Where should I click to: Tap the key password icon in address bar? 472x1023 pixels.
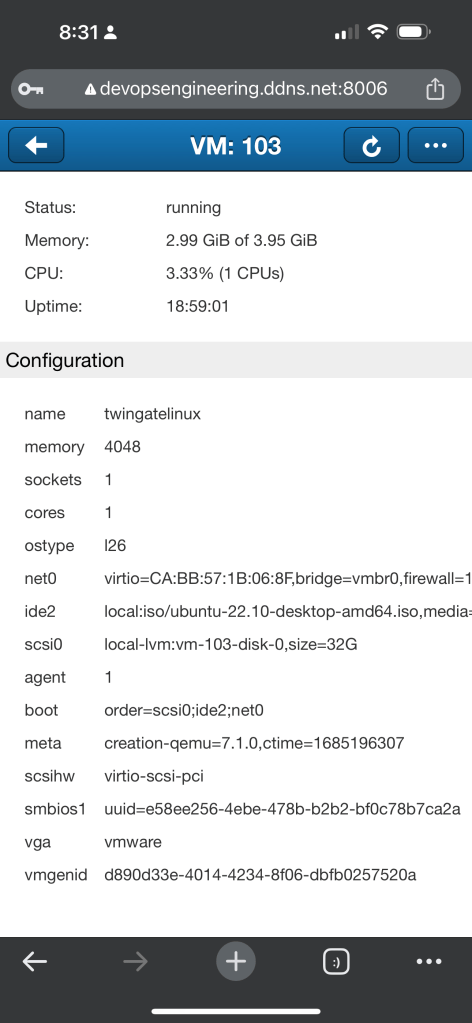point(30,89)
